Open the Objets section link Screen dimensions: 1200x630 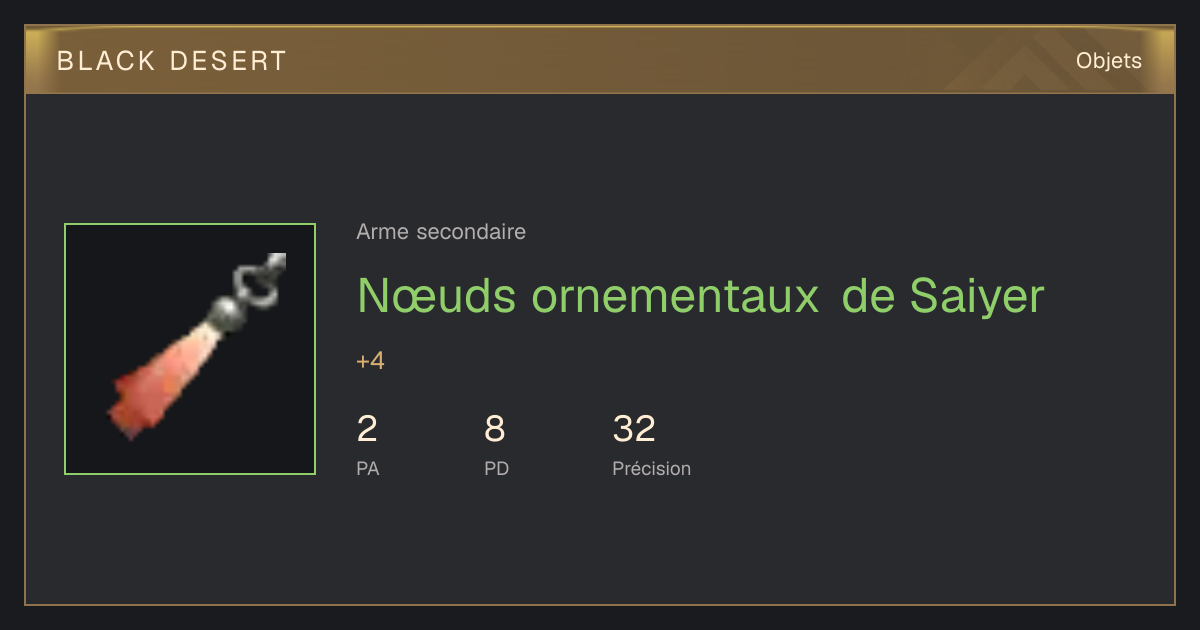tap(1109, 61)
